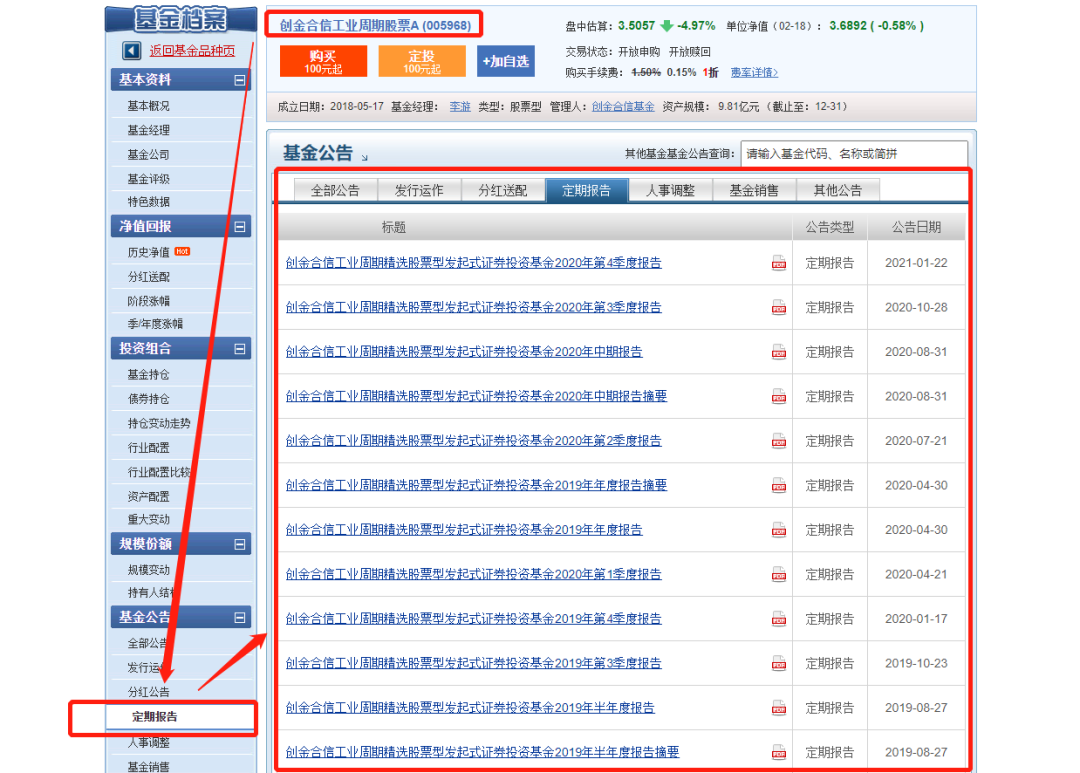Open the 2020年第4季度报告 announcement link

(473, 262)
